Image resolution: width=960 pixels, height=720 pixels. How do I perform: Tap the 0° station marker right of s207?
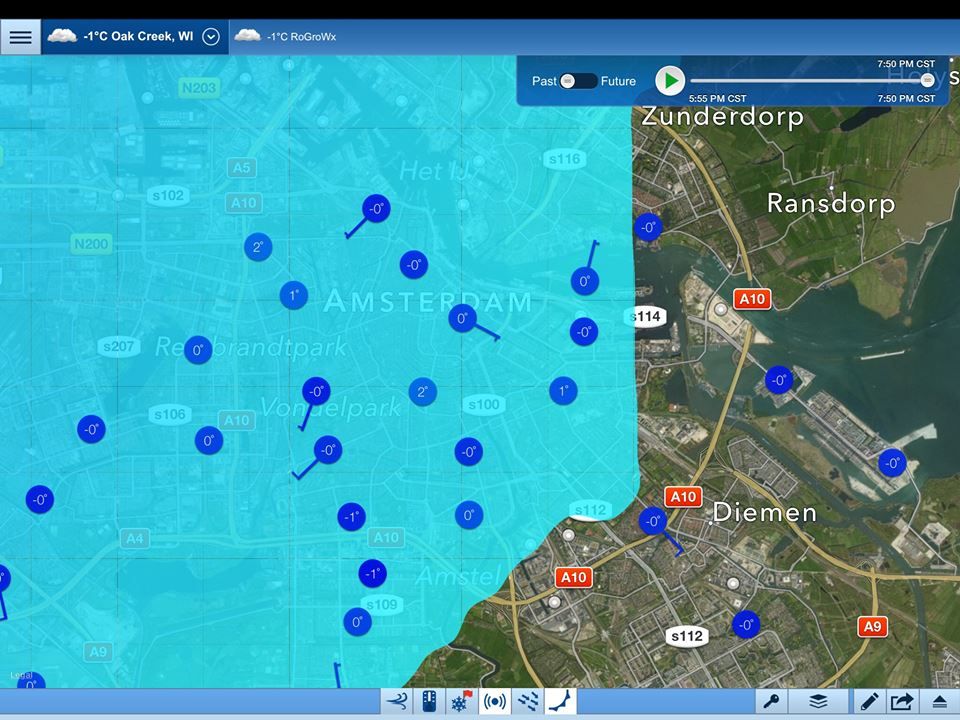pos(198,350)
